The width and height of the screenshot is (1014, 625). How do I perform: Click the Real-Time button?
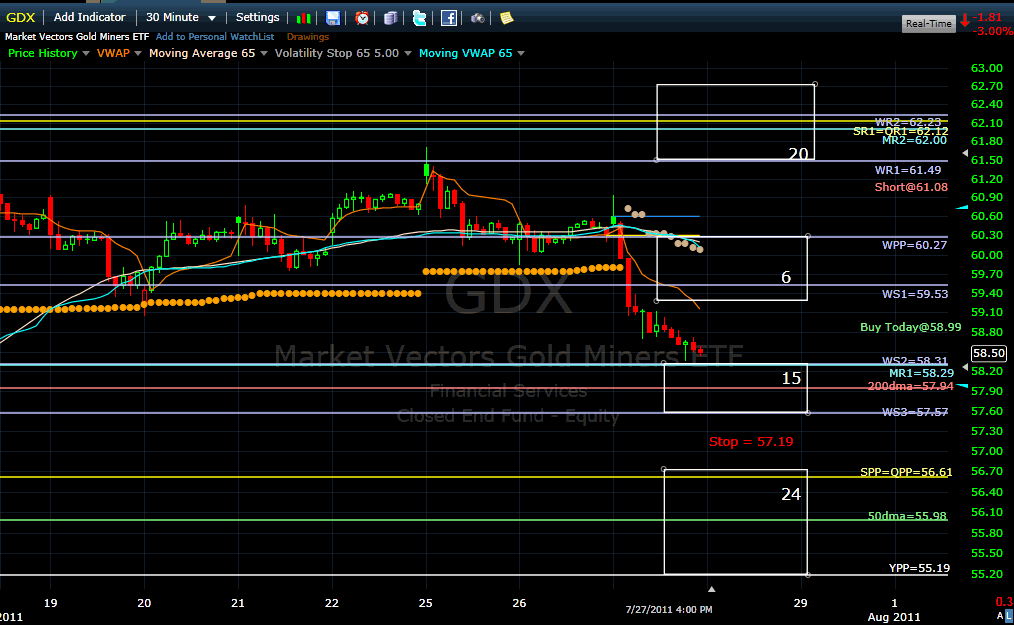click(x=929, y=23)
